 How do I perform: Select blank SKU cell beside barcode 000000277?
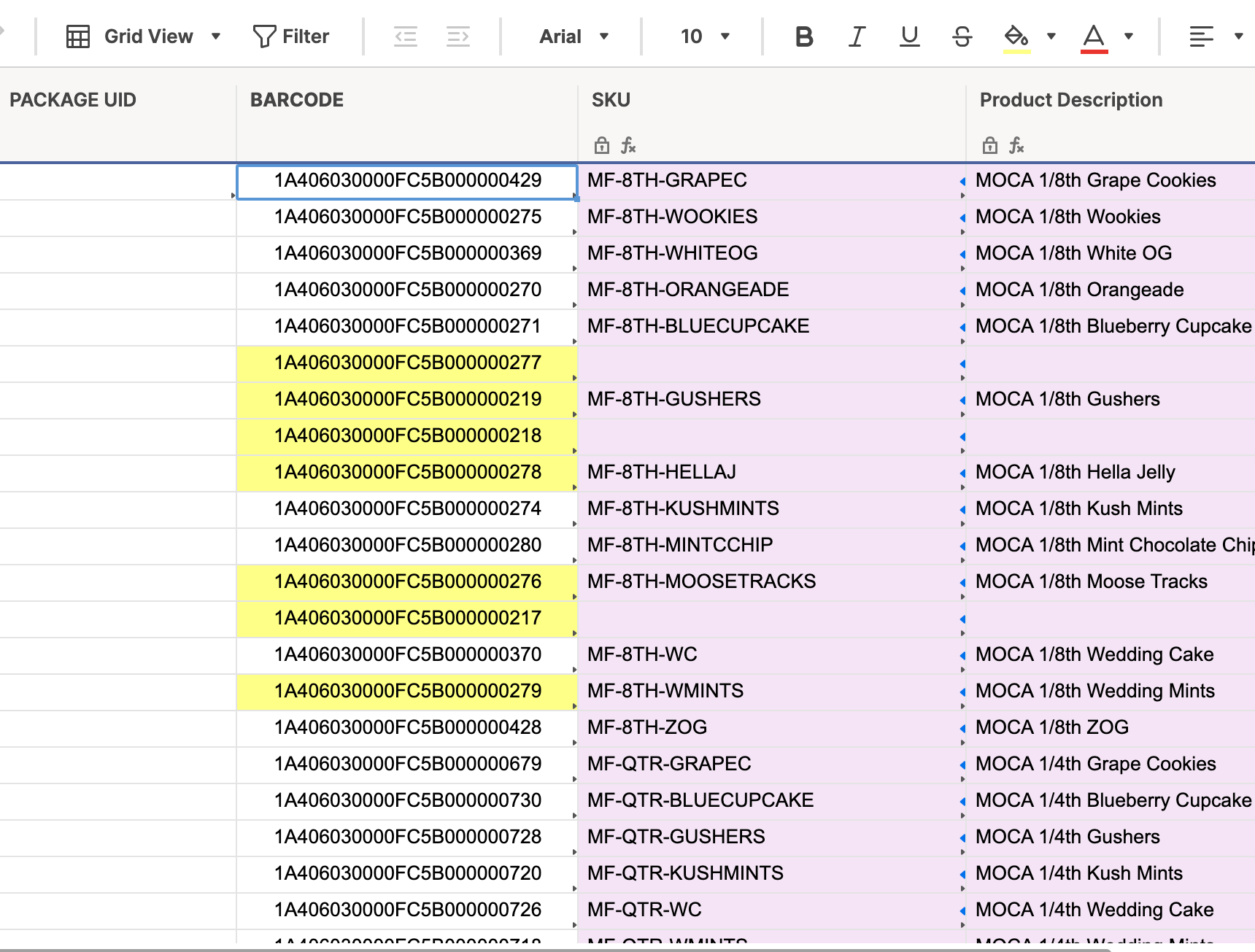772,363
